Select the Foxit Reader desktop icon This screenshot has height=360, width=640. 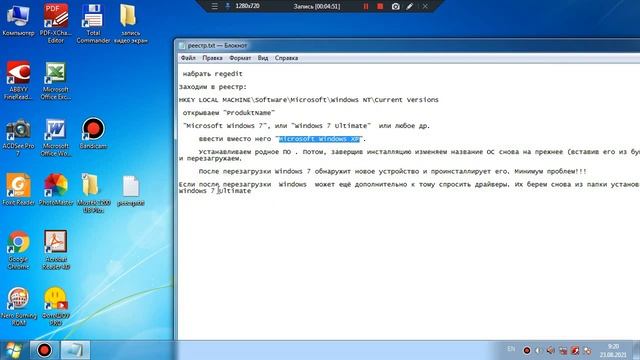click(18, 189)
